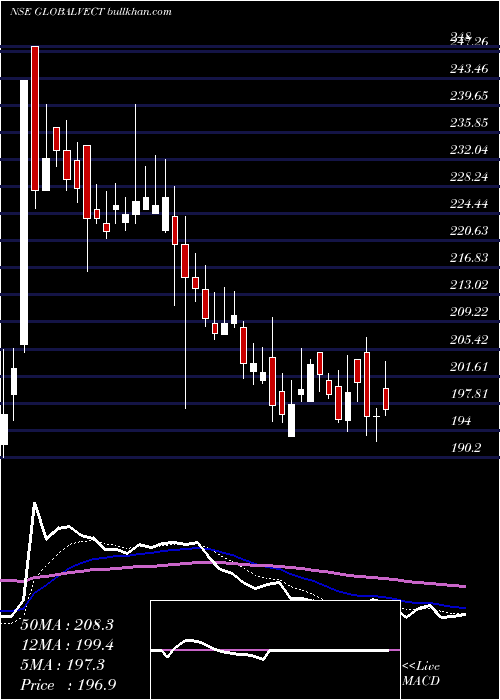Click the 201.61 price axis label
This screenshot has width=500, height=700.
click(469, 367)
